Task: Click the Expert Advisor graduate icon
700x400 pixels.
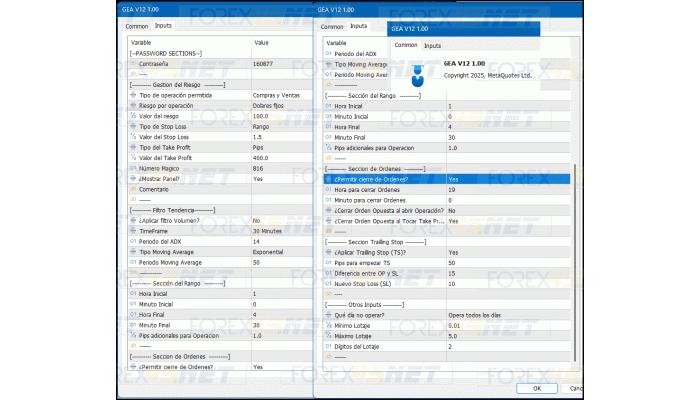Action: (418, 73)
